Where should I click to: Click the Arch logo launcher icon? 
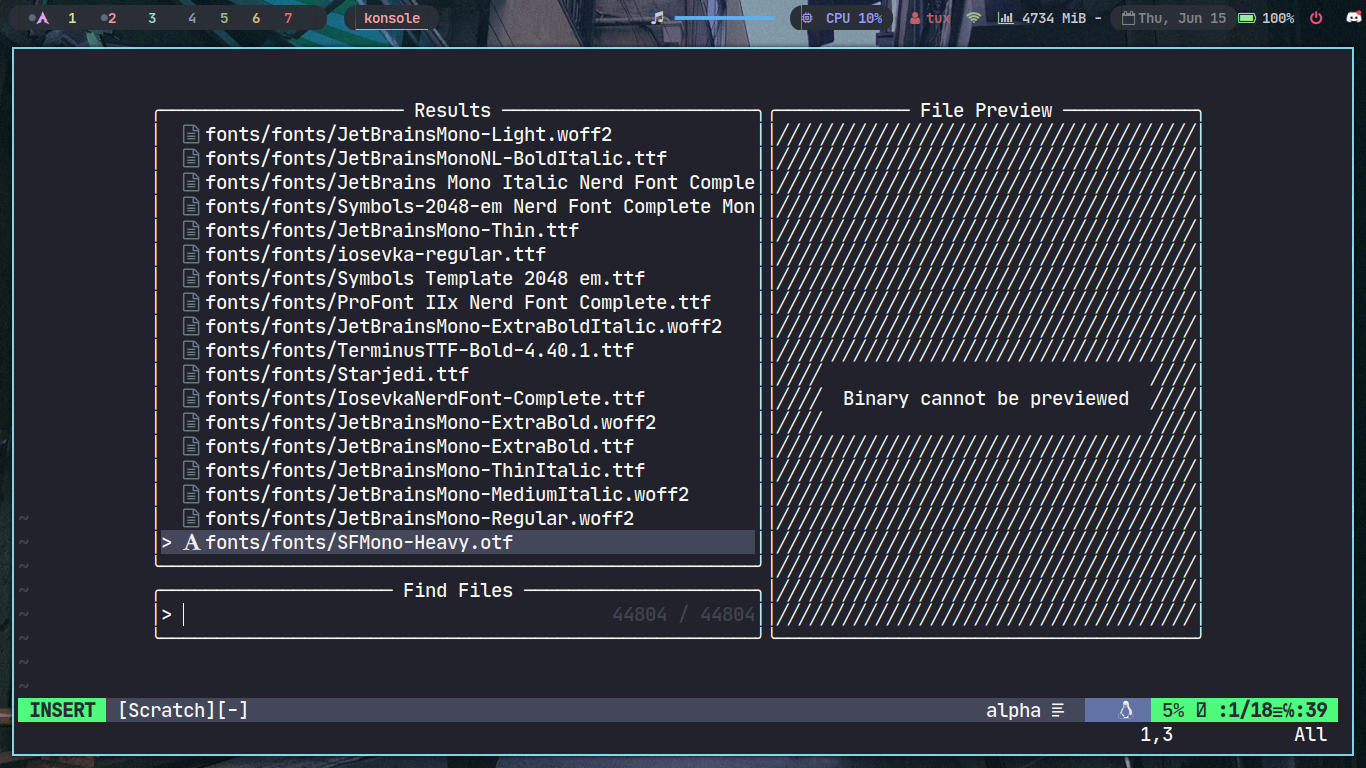tap(43, 18)
